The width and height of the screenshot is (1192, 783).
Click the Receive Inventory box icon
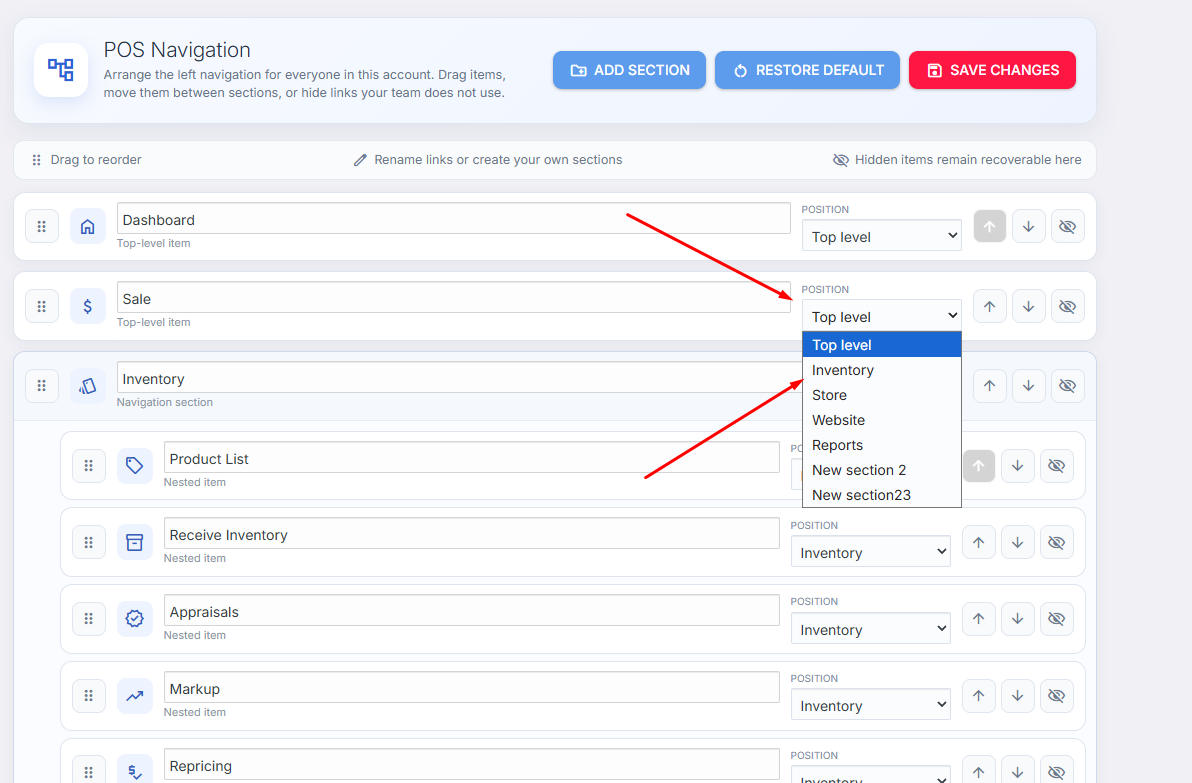pos(135,543)
